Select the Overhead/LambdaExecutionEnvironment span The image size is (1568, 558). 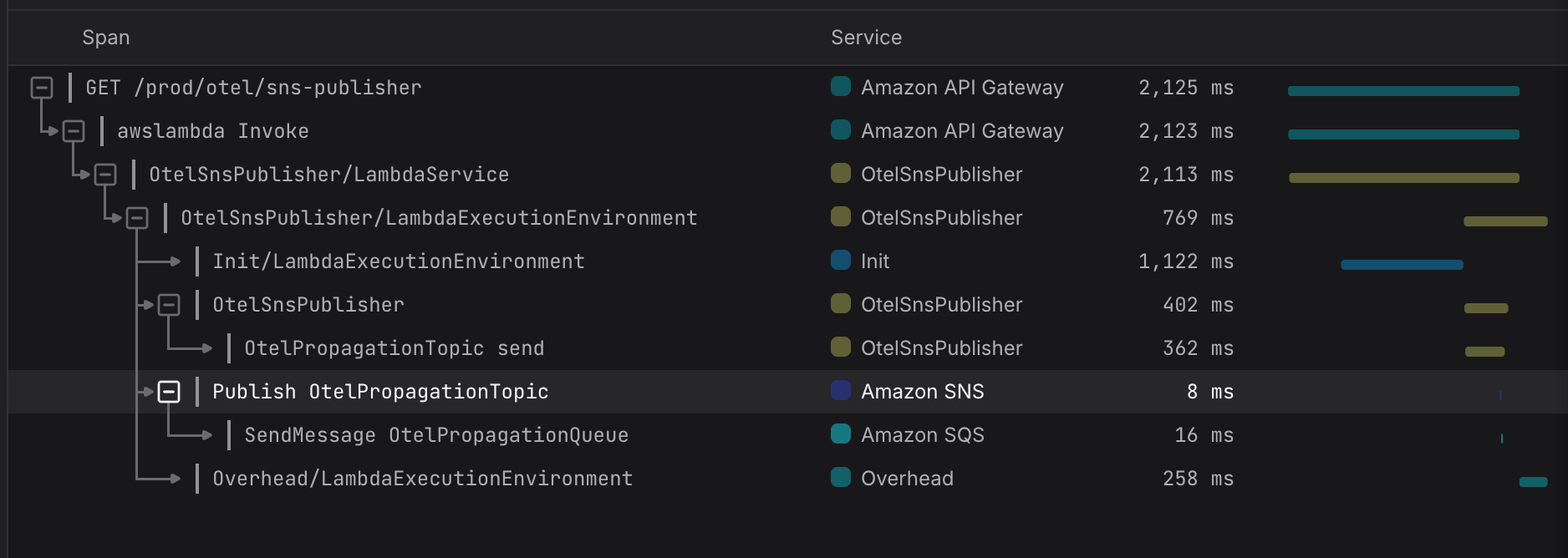click(x=422, y=479)
